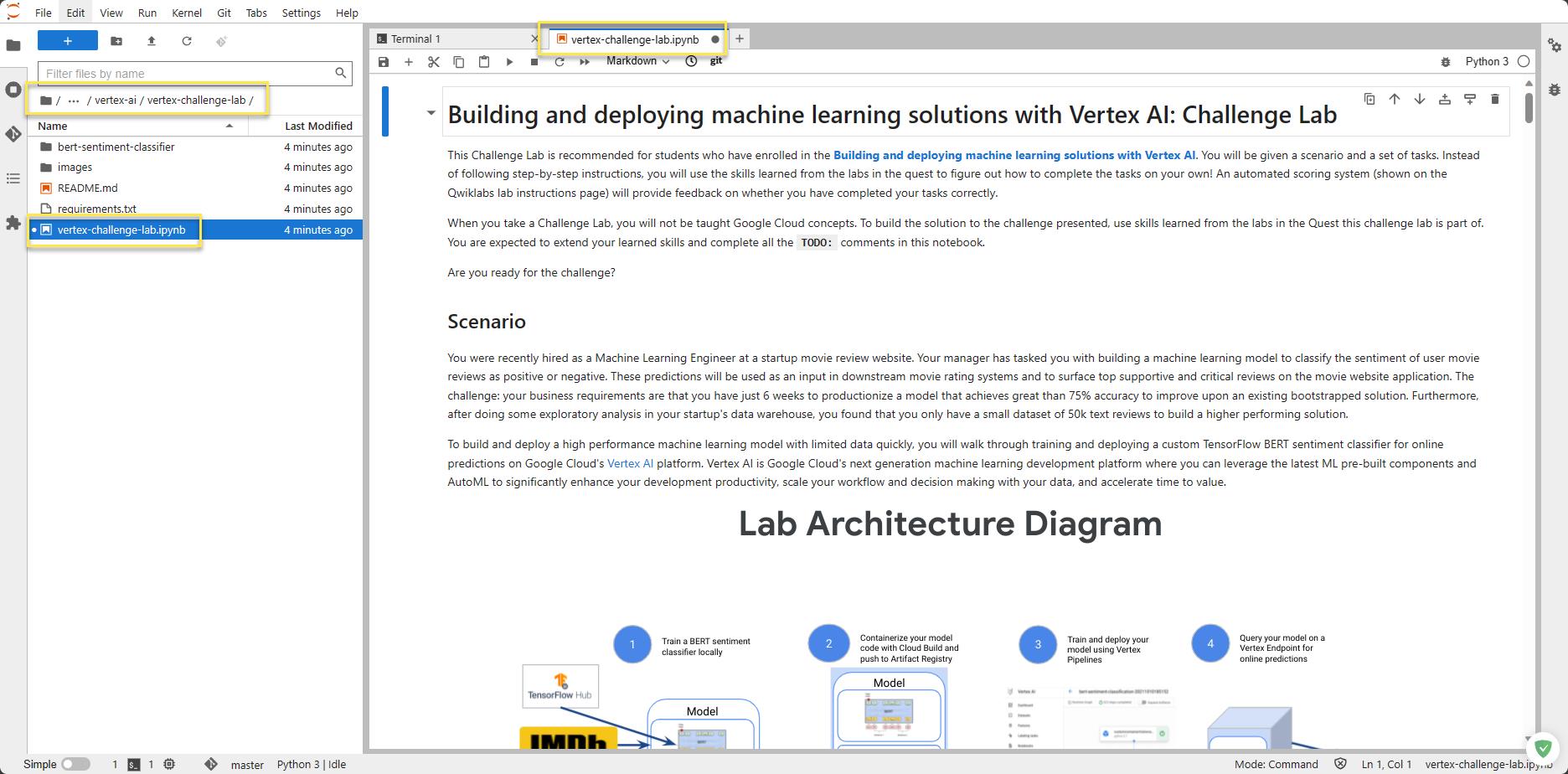Run the selected cell with the play icon

click(509, 62)
